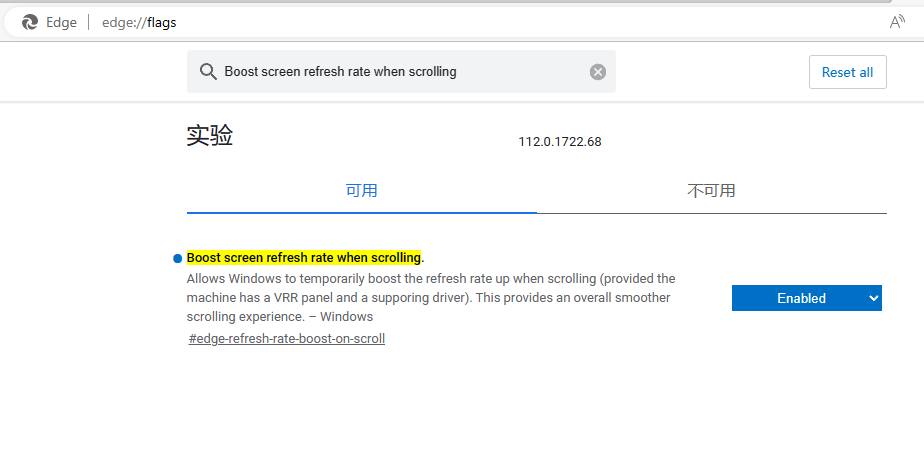Image resolution: width=924 pixels, height=475 pixels.
Task: Click the Edge label next to the logo
Action: click(x=61, y=22)
